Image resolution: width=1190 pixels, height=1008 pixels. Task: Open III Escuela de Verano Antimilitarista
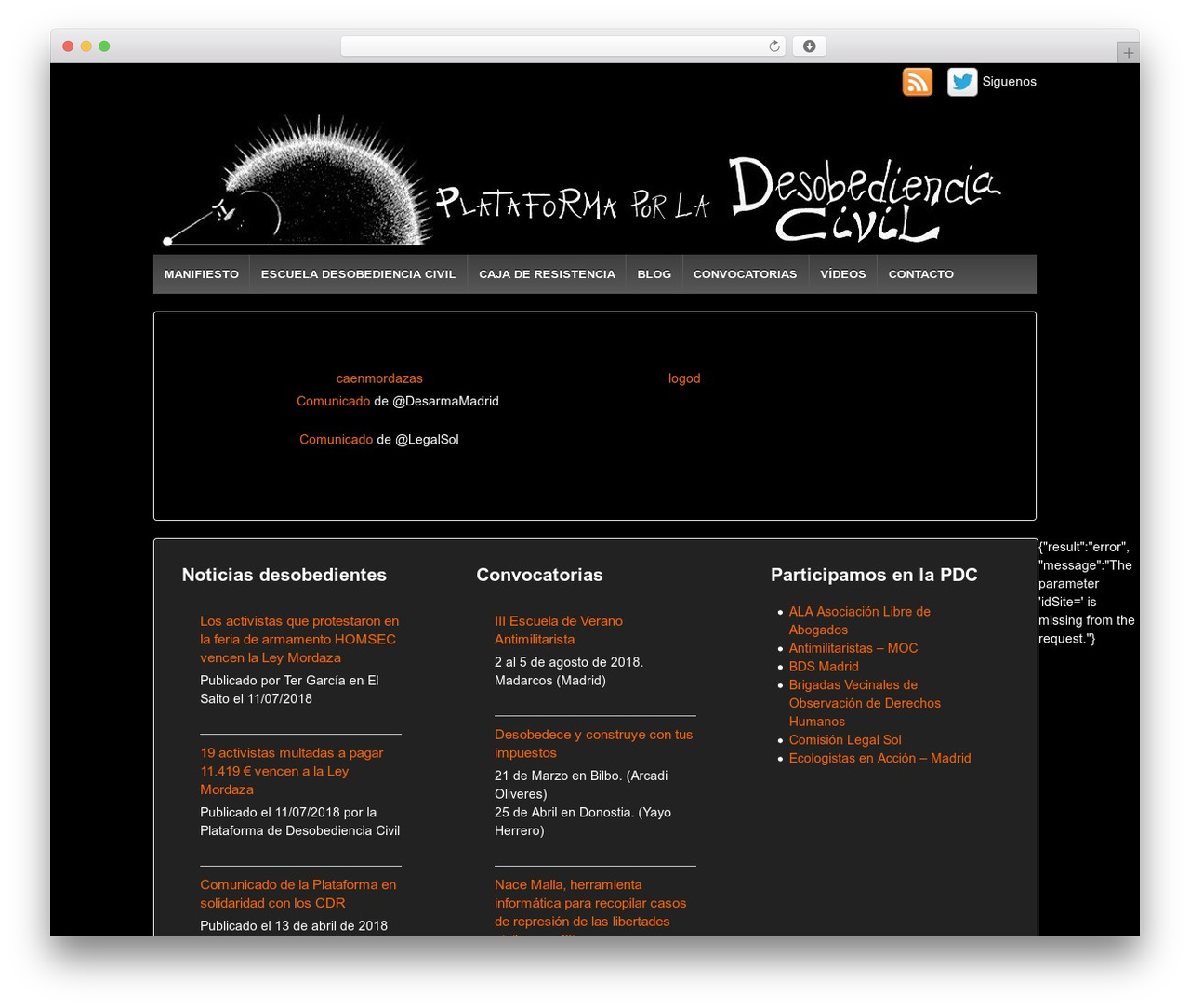559,630
